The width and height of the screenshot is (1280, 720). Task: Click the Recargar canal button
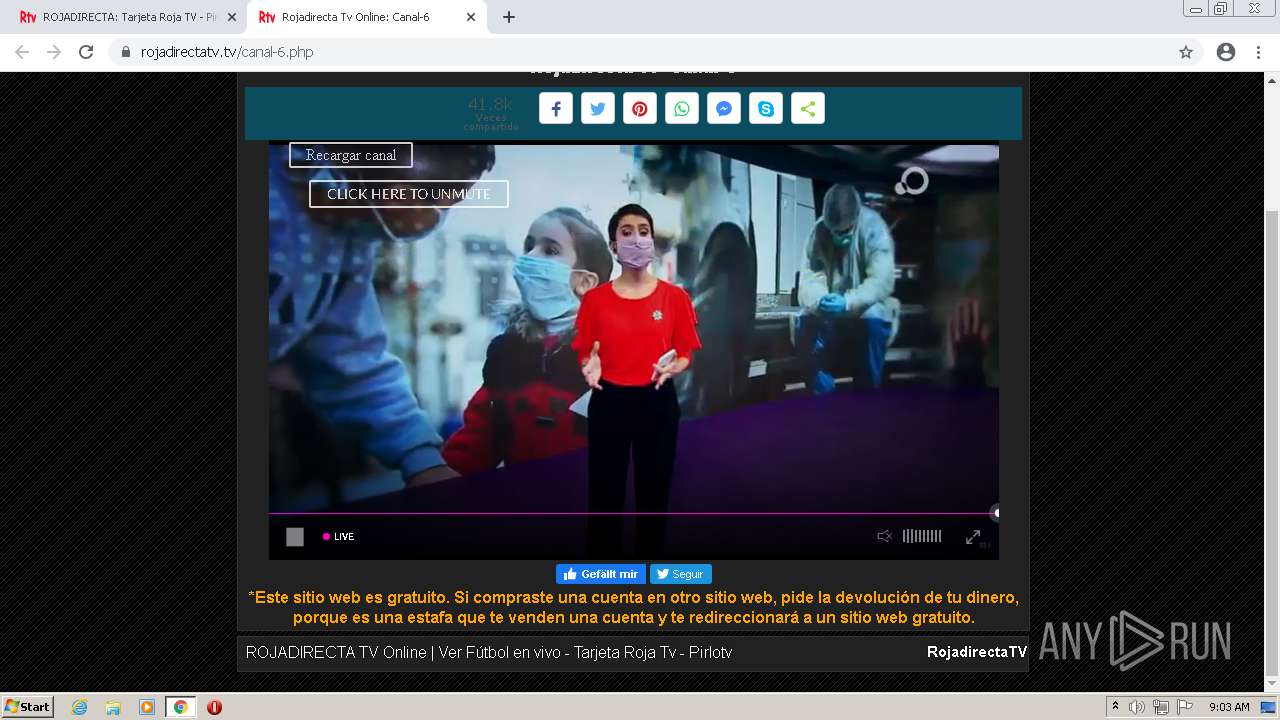point(351,155)
